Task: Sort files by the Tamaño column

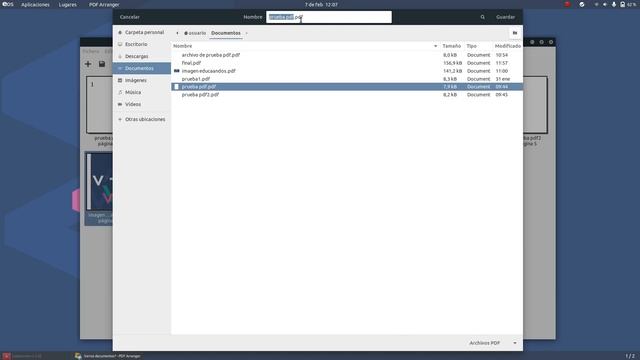Action: 451,46
